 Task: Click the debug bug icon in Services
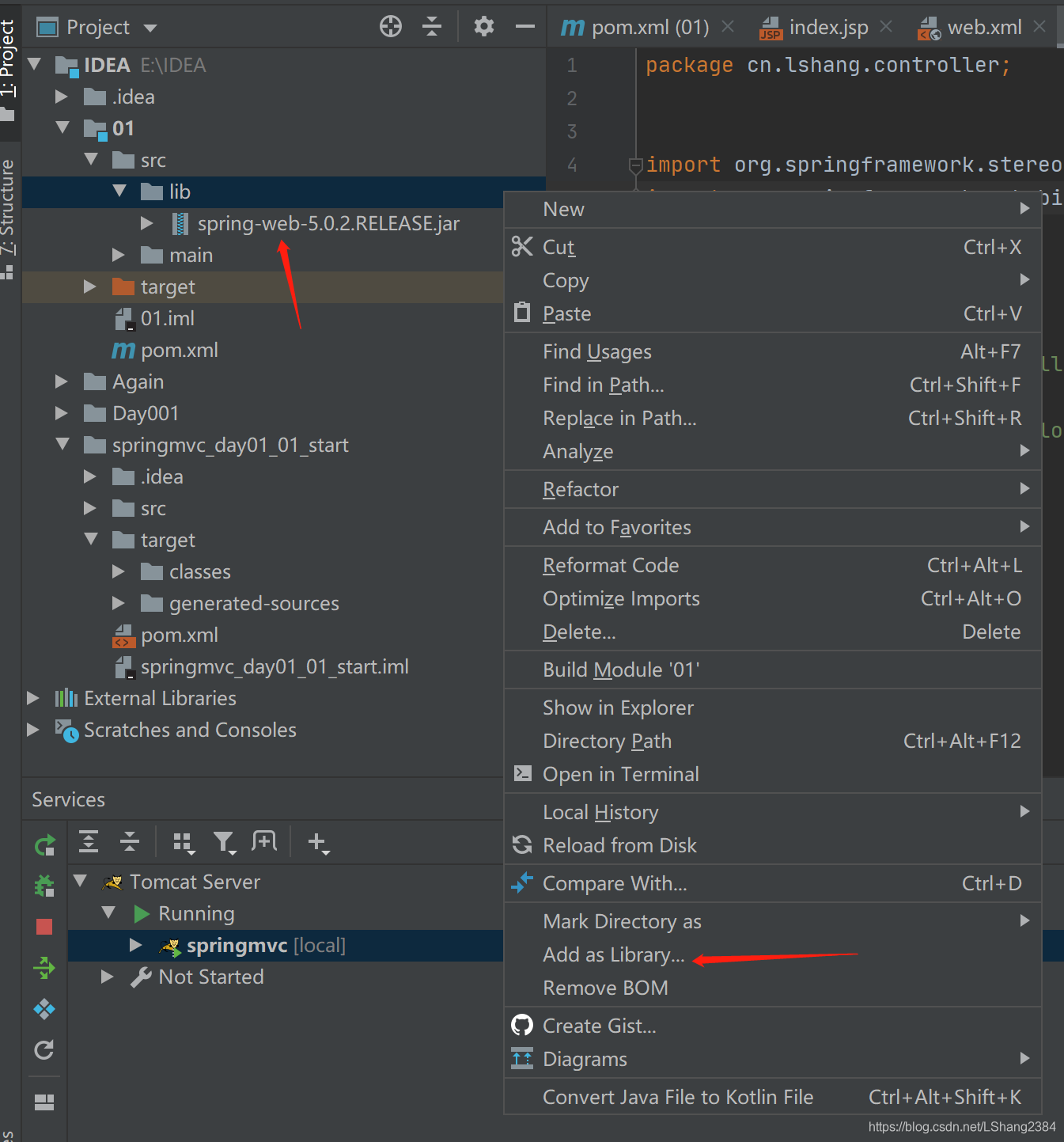pos(44,885)
